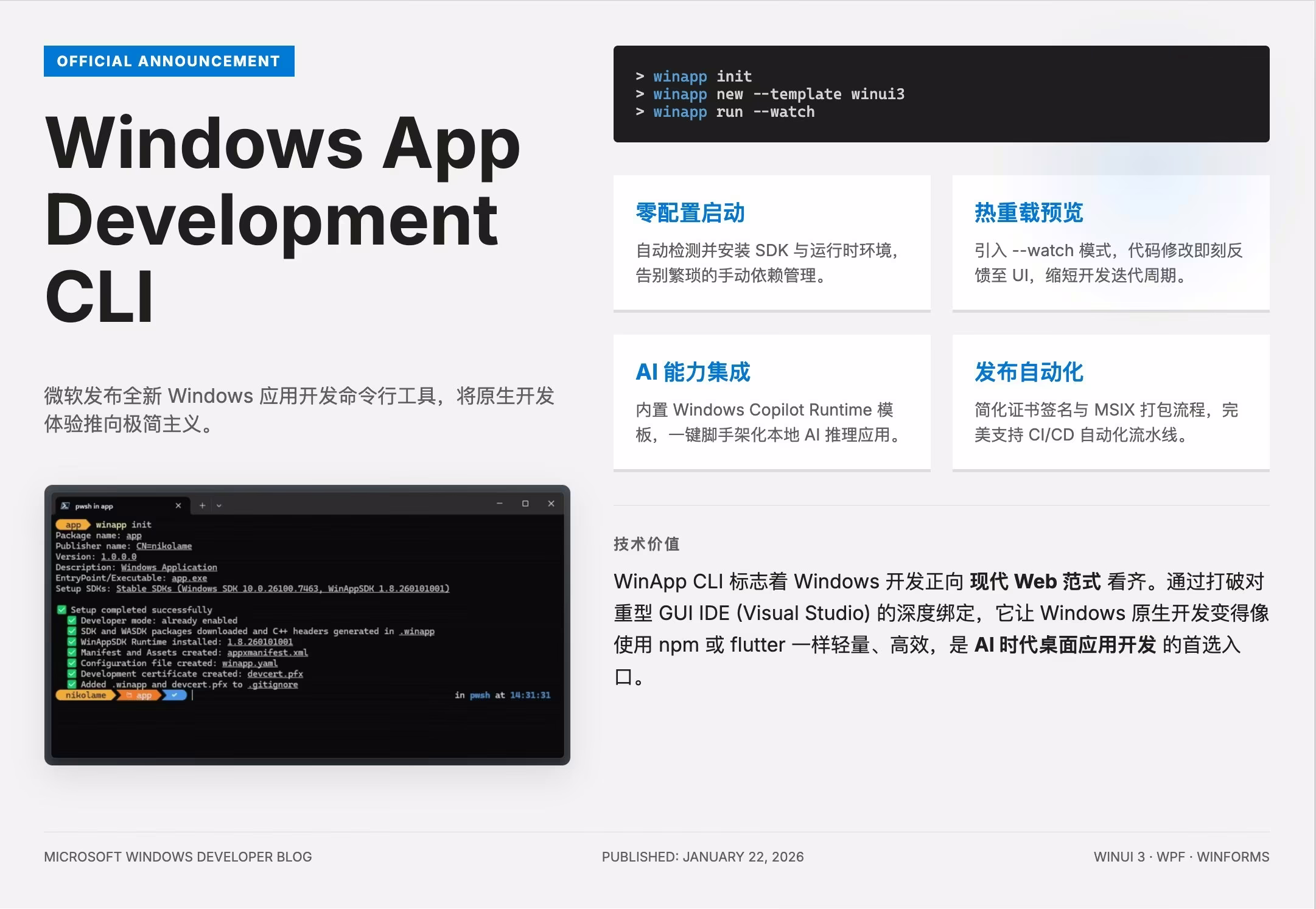Click the 'Windows App Development CLI' headline
The image size is (1316, 909).
click(x=283, y=219)
